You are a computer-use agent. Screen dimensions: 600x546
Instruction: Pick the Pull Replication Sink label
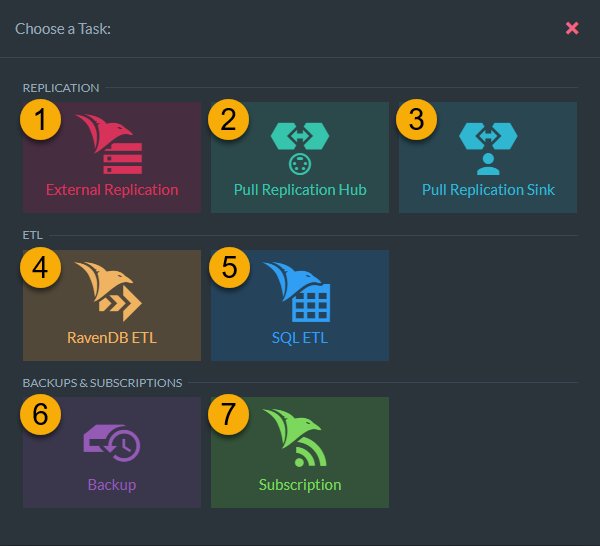488,190
